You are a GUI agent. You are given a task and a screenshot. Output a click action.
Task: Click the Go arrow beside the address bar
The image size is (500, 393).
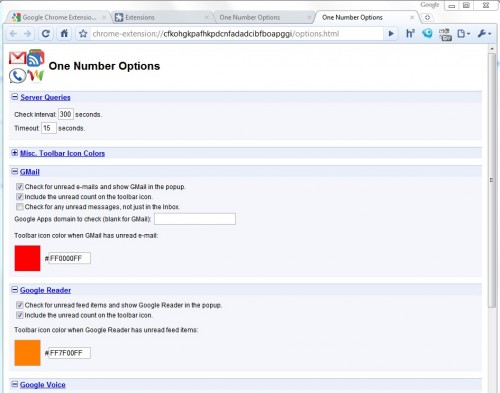[x=391, y=34]
